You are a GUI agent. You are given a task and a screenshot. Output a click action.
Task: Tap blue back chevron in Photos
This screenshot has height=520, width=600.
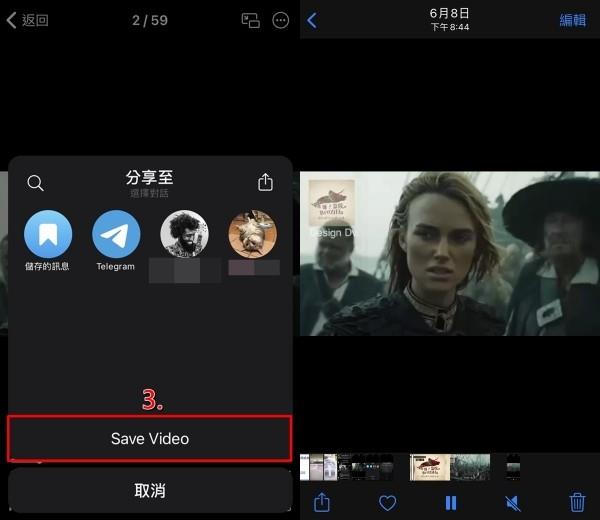pyautogui.click(x=312, y=20)
